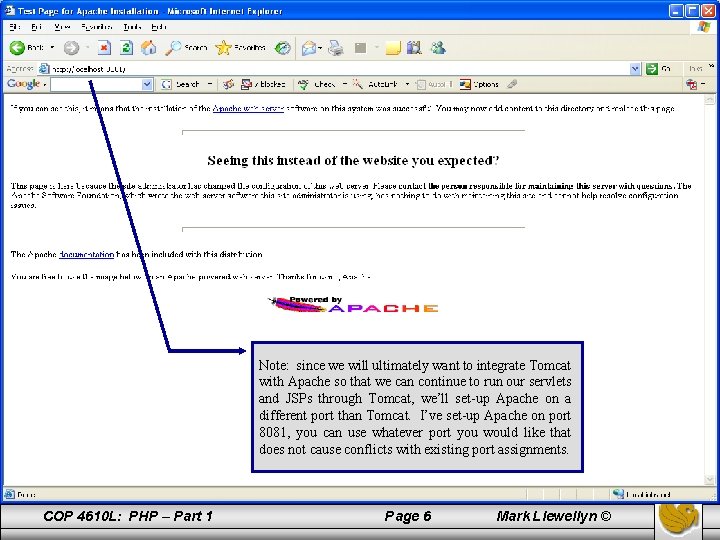
Task: Open the Tools menu
Action: tap(132, 27)
